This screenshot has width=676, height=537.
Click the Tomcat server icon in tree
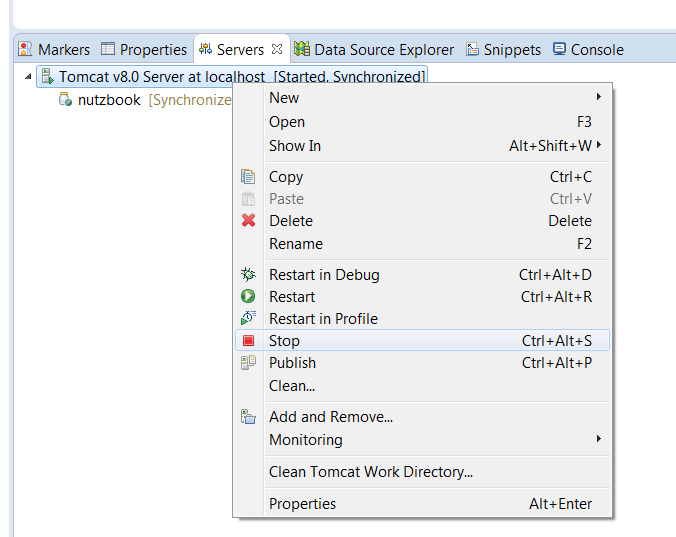[47, 77]
